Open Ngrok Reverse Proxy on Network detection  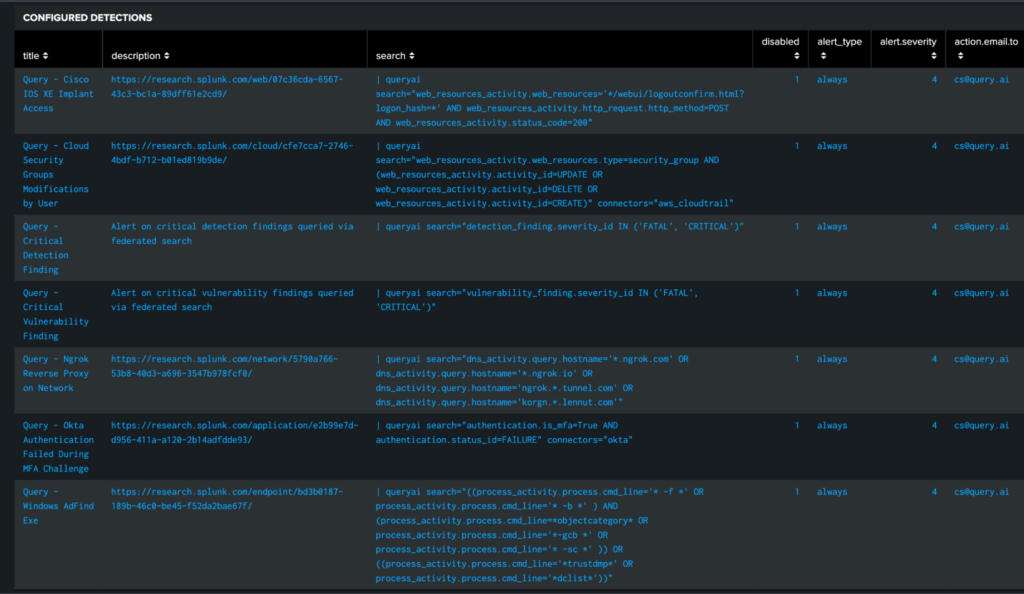(x=56, y=373)
